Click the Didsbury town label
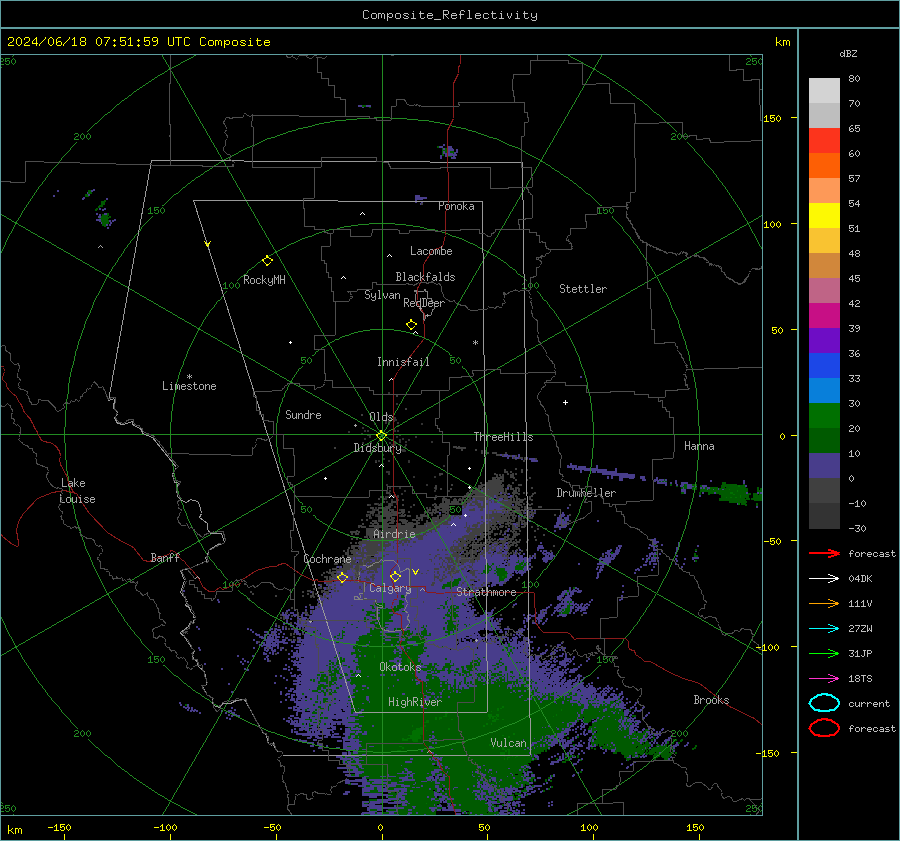The image size is (900, 841). coord(377,448)
